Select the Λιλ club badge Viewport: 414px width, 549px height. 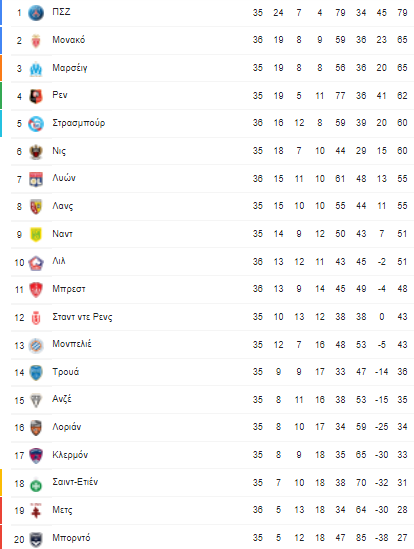pyautogui.click(x=36, y=263)
